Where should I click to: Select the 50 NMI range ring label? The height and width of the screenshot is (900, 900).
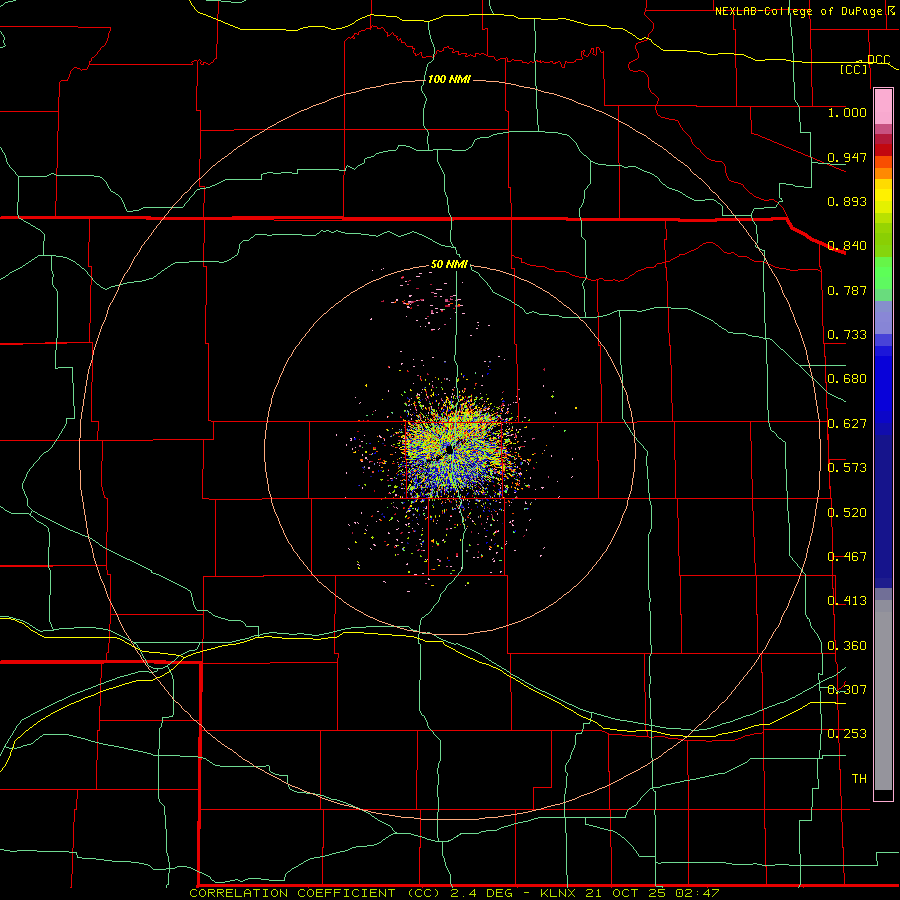pyautogui.click(x=449, y=264)
